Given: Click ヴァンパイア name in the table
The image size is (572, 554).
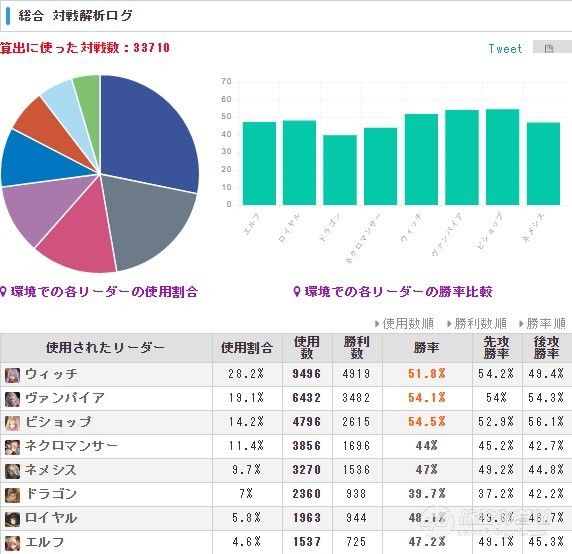Looking at the screenshot, I should pyautogui.click(x=65, y=398).
